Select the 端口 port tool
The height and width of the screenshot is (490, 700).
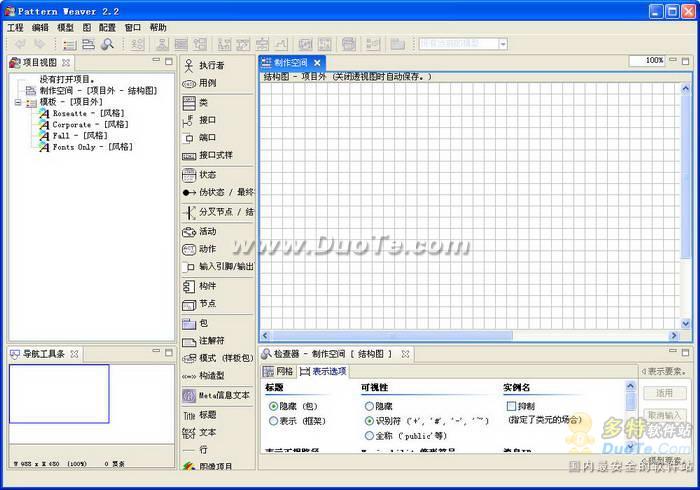pos(200,137)
